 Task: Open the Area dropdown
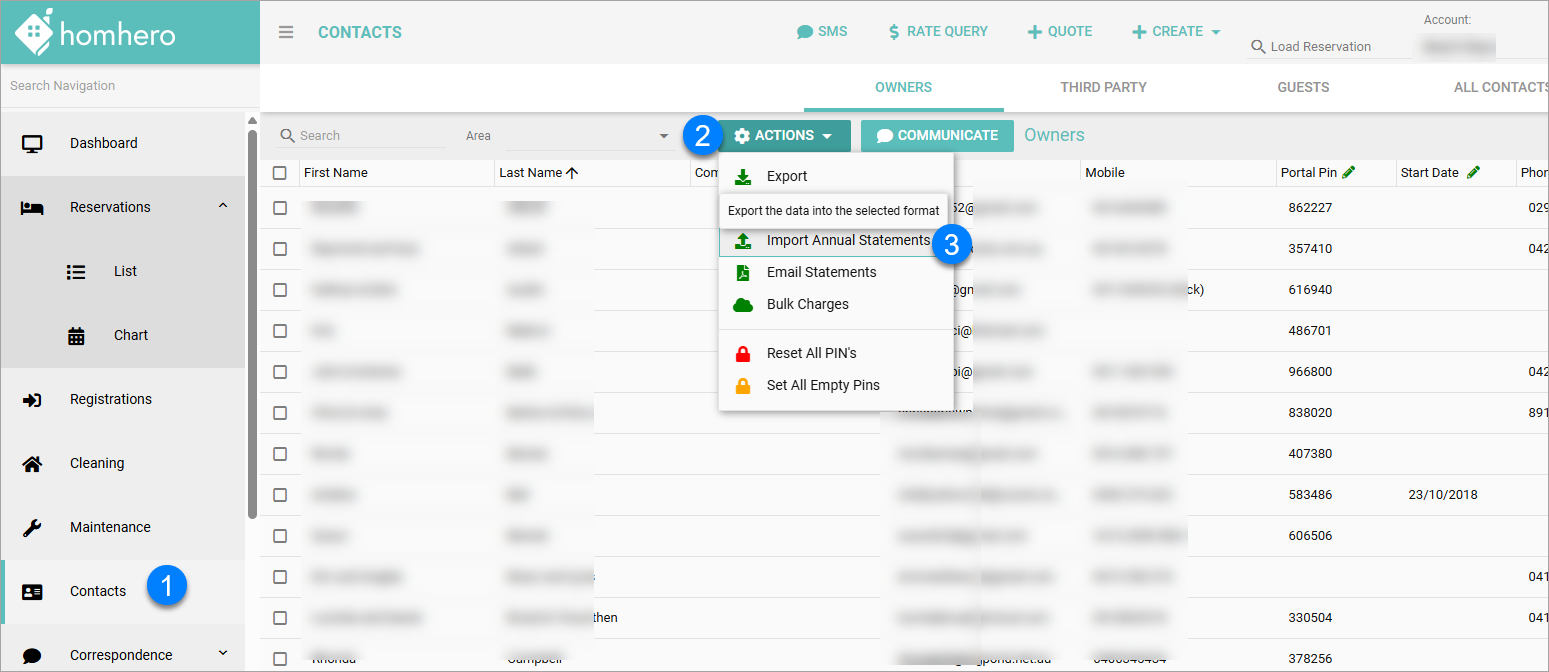coord(663,136)
